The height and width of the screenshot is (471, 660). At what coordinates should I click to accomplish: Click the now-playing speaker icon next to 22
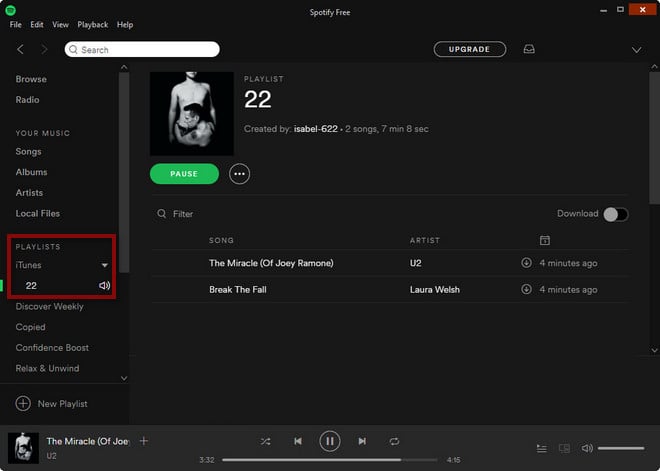104,285
